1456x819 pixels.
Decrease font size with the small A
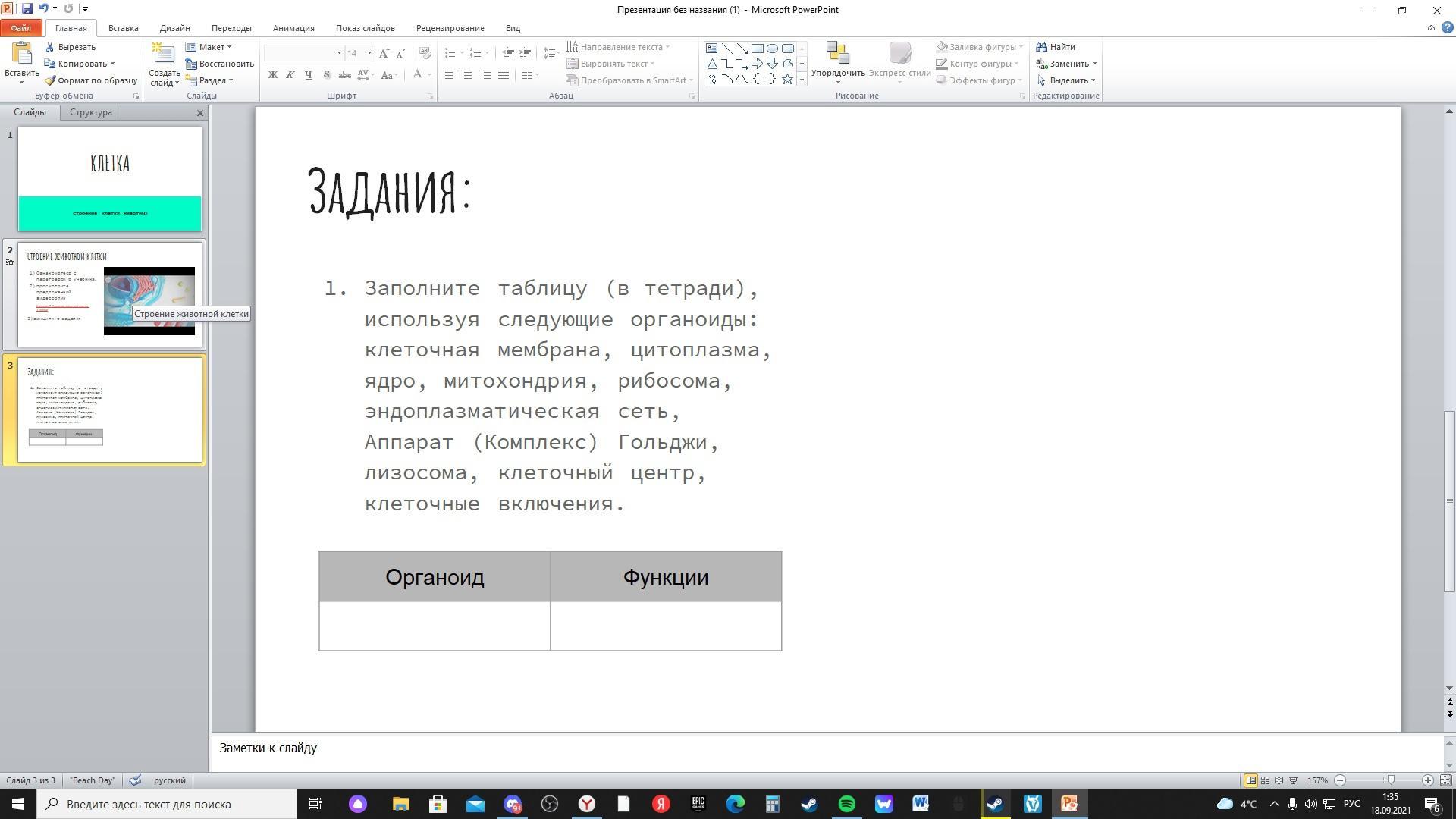400,53
